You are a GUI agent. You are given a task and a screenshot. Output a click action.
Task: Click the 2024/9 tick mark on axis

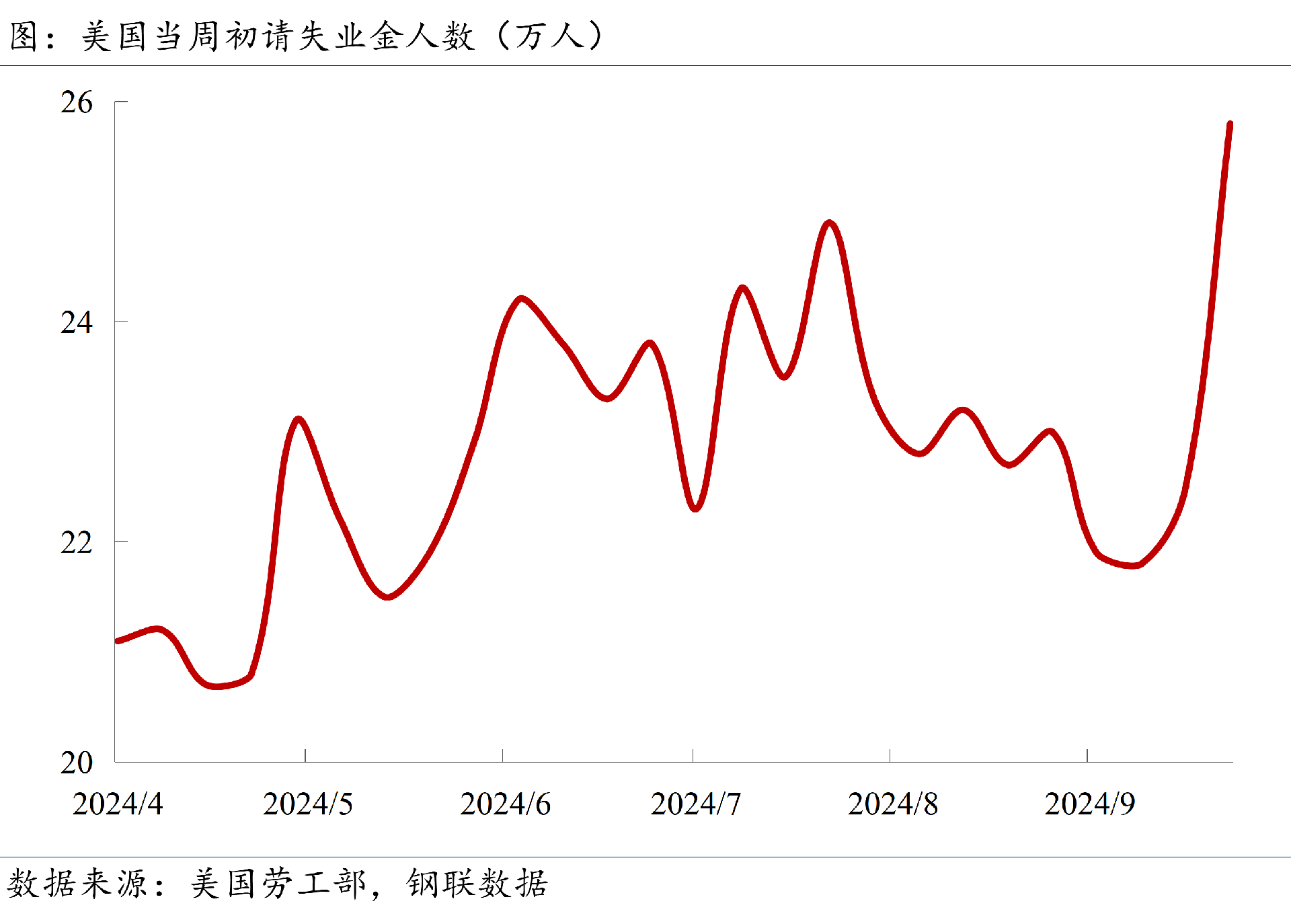[x=1087, y=755]
